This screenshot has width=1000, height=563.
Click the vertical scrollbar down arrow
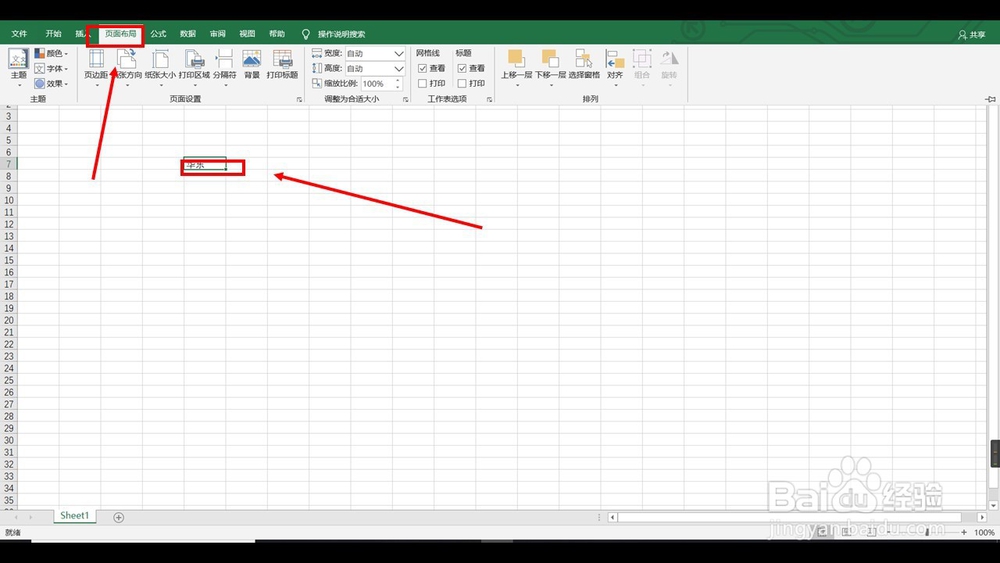(x=994, y=505)
